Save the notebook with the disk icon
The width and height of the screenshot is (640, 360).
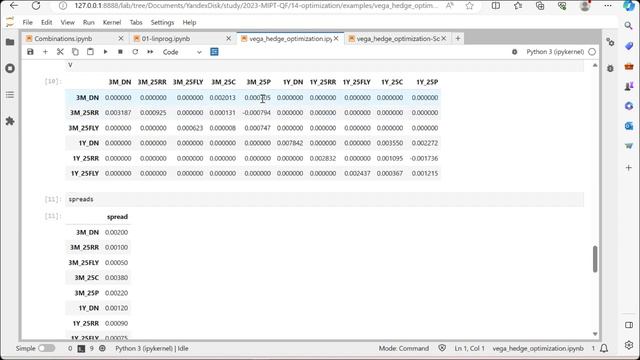(x=30, y=52)
